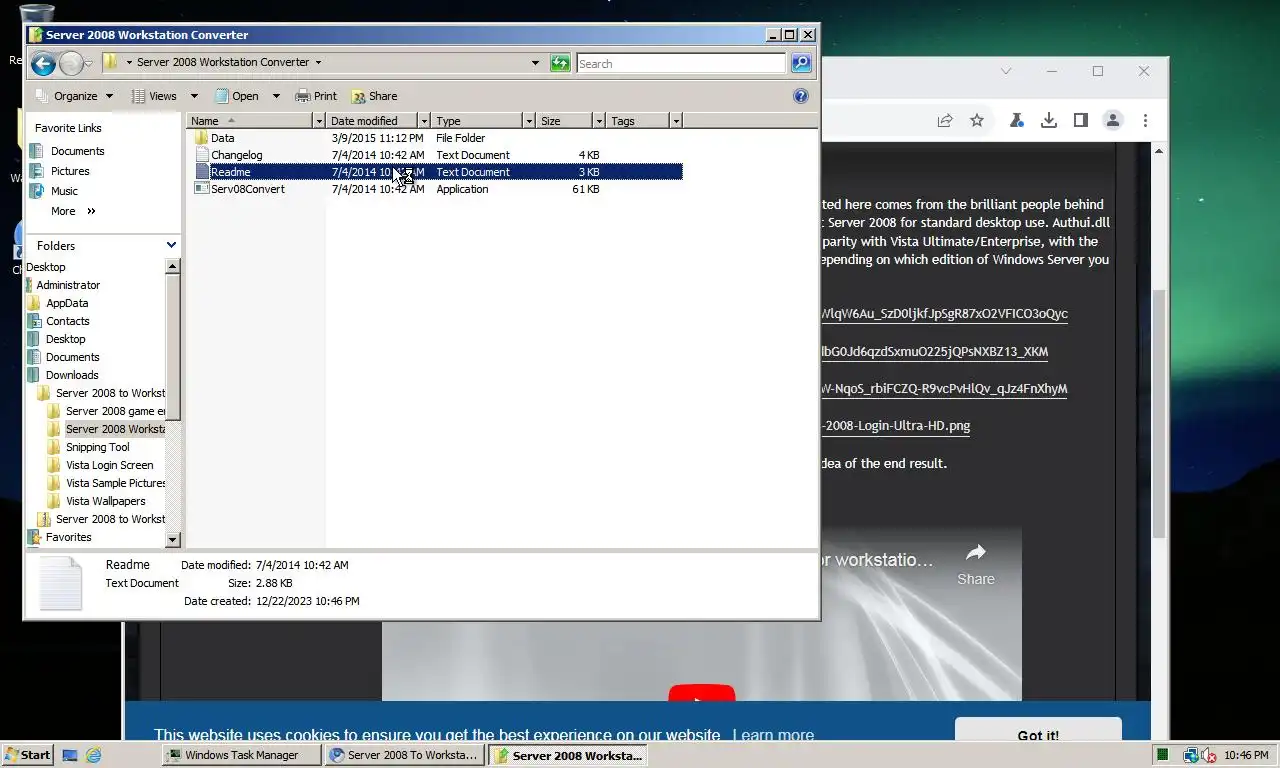Show More favorite links
The width and height of the screenshot is (1280, 768).
coord(73,211)
